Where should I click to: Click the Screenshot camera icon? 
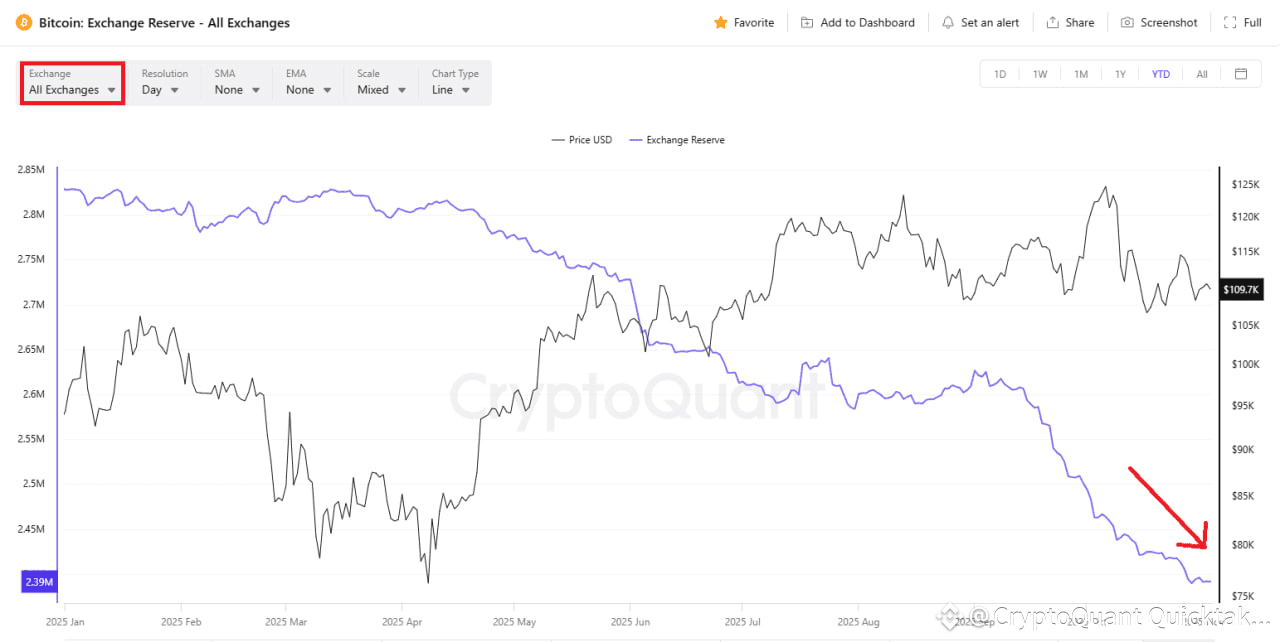click(x=1127, y=22)
